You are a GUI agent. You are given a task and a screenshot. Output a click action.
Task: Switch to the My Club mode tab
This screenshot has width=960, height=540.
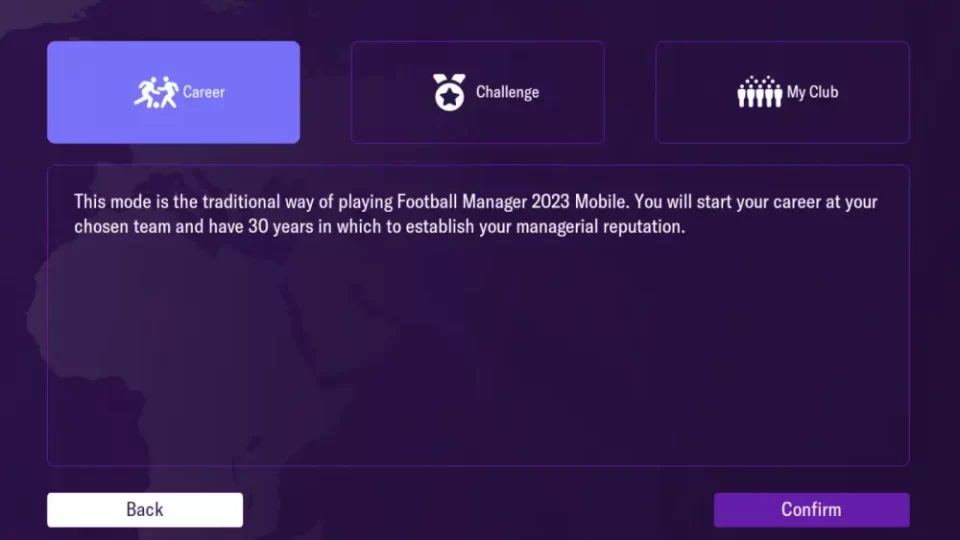(x=782, y=92)
